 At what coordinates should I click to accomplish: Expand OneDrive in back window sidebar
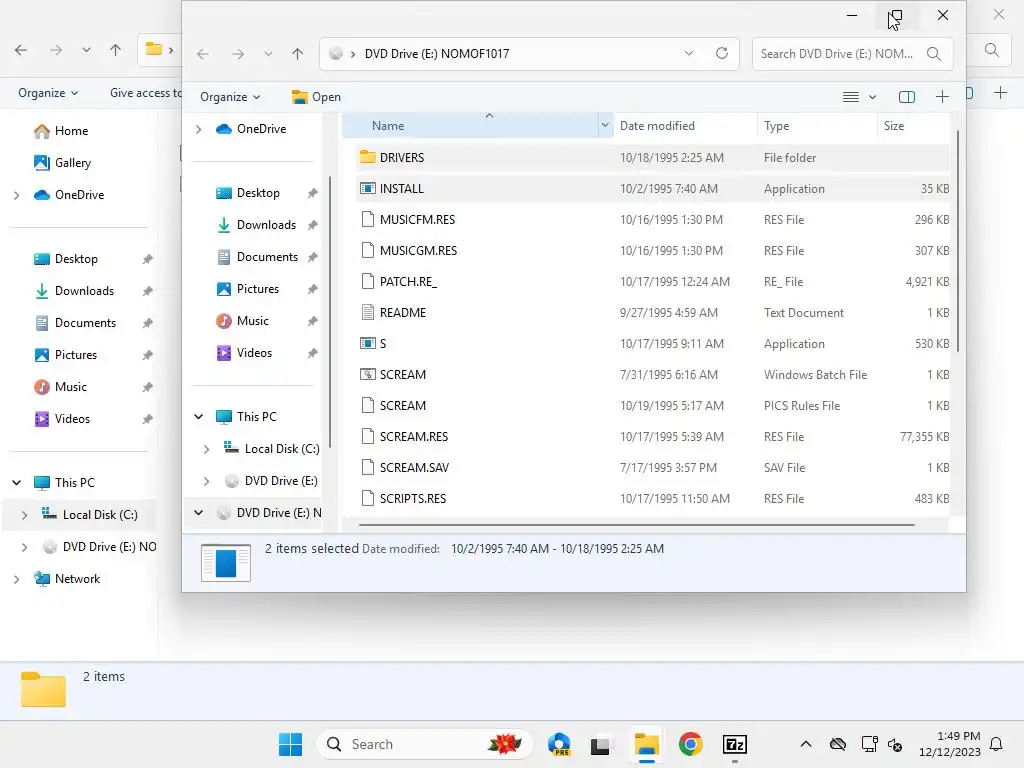[x=17, y=195]
